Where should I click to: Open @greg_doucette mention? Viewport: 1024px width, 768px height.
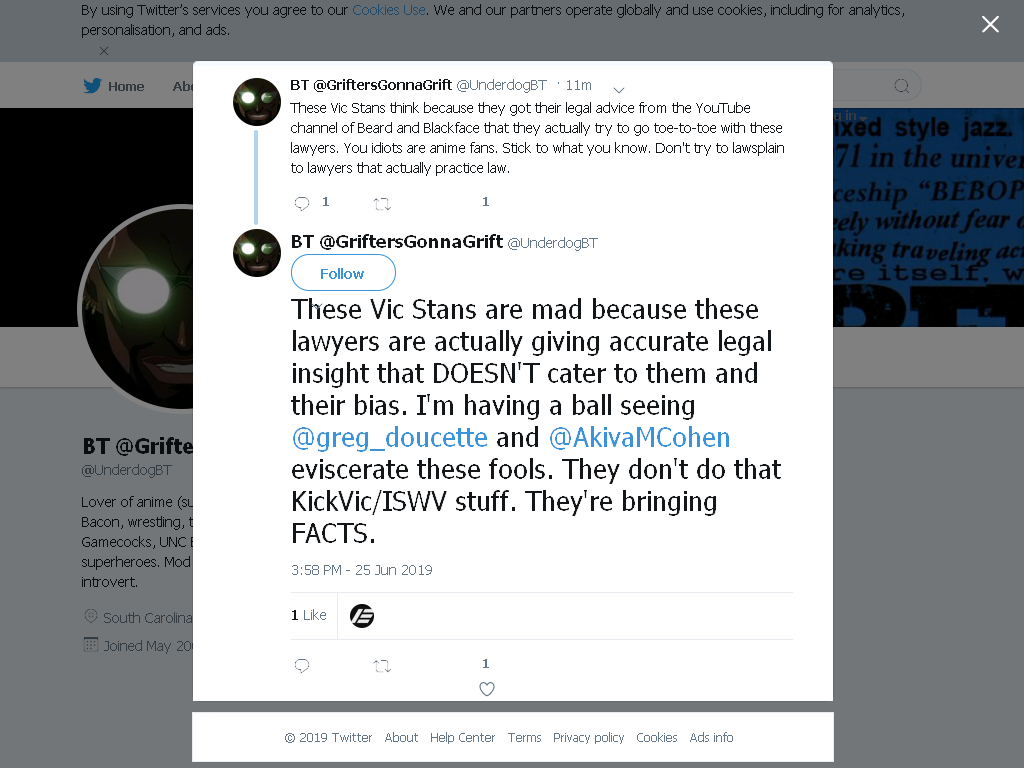(389, 438)
